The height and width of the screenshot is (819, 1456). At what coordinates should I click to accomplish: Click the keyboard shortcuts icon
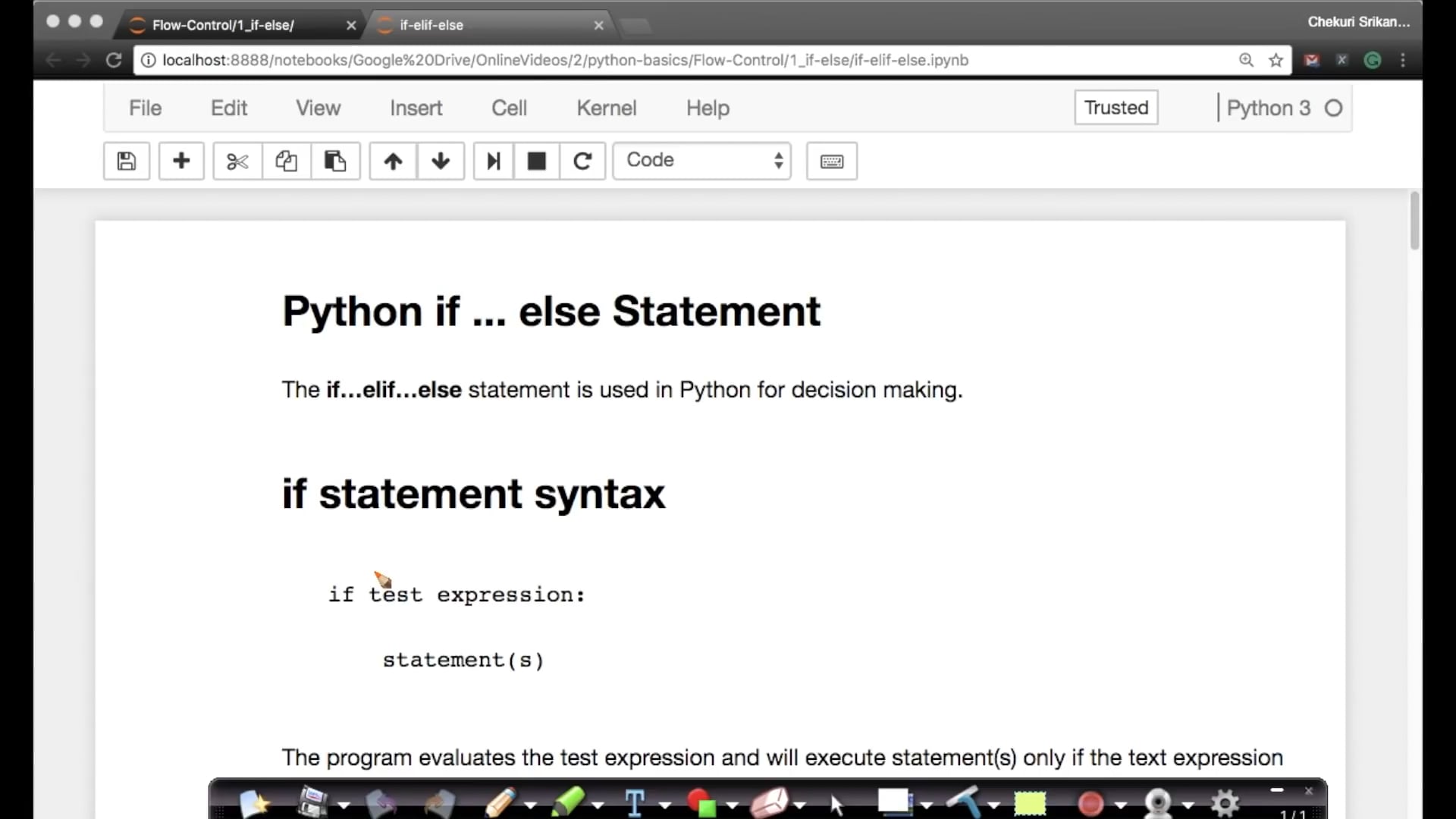pyautogui.click(x=832, y=161)
